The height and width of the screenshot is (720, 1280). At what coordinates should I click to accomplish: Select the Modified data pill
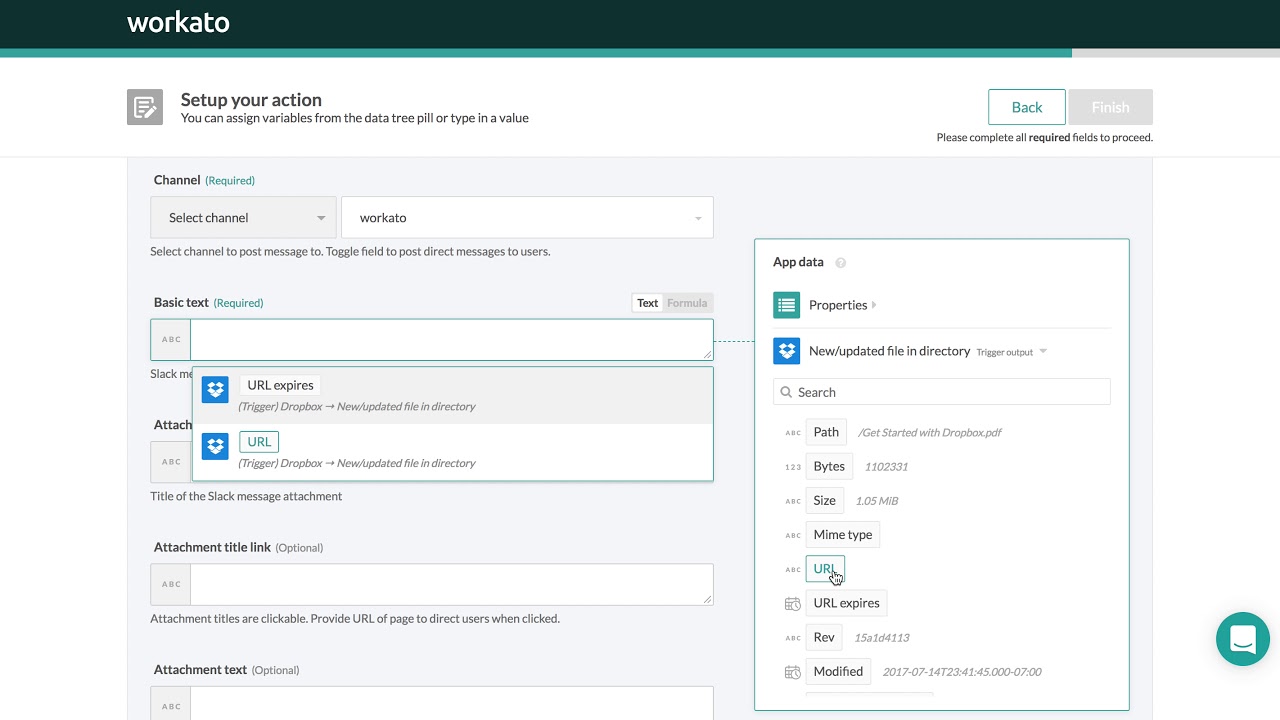coord(838,671)
